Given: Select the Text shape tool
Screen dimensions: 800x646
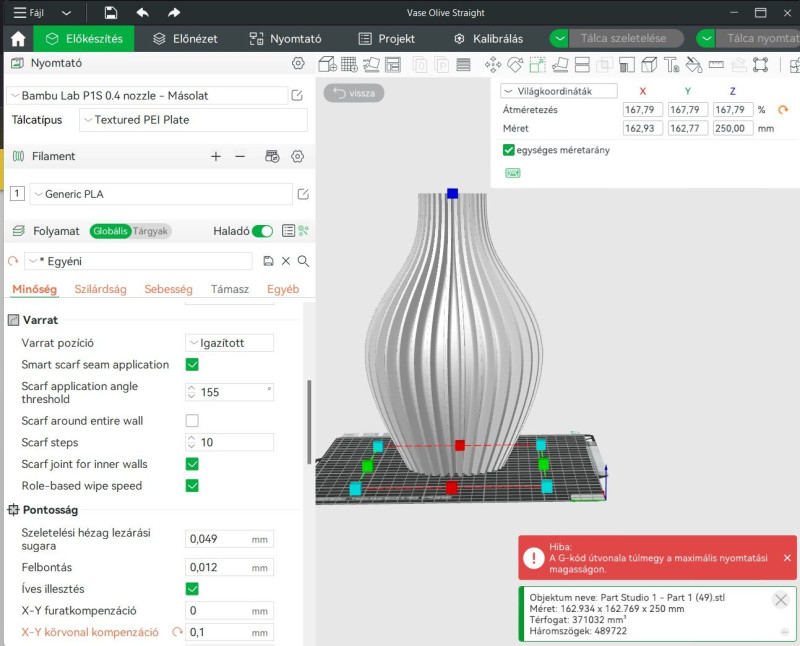Looking at the screenshot, I should [x=671, y=64].
